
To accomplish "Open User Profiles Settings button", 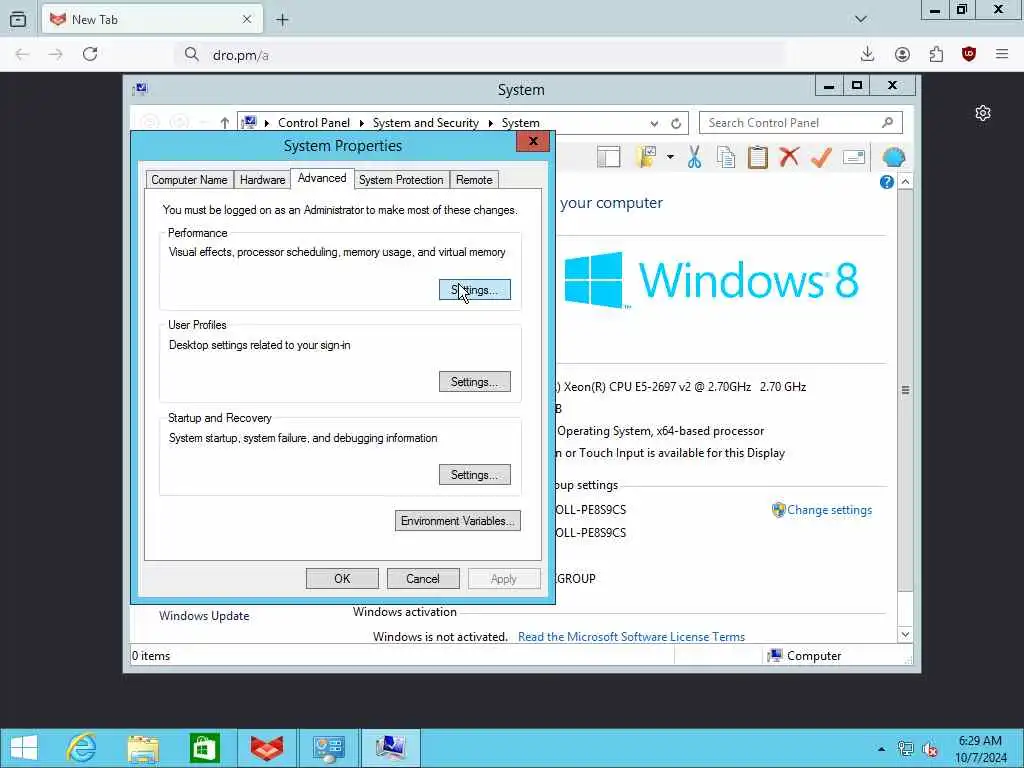I will tap(475, 382).
